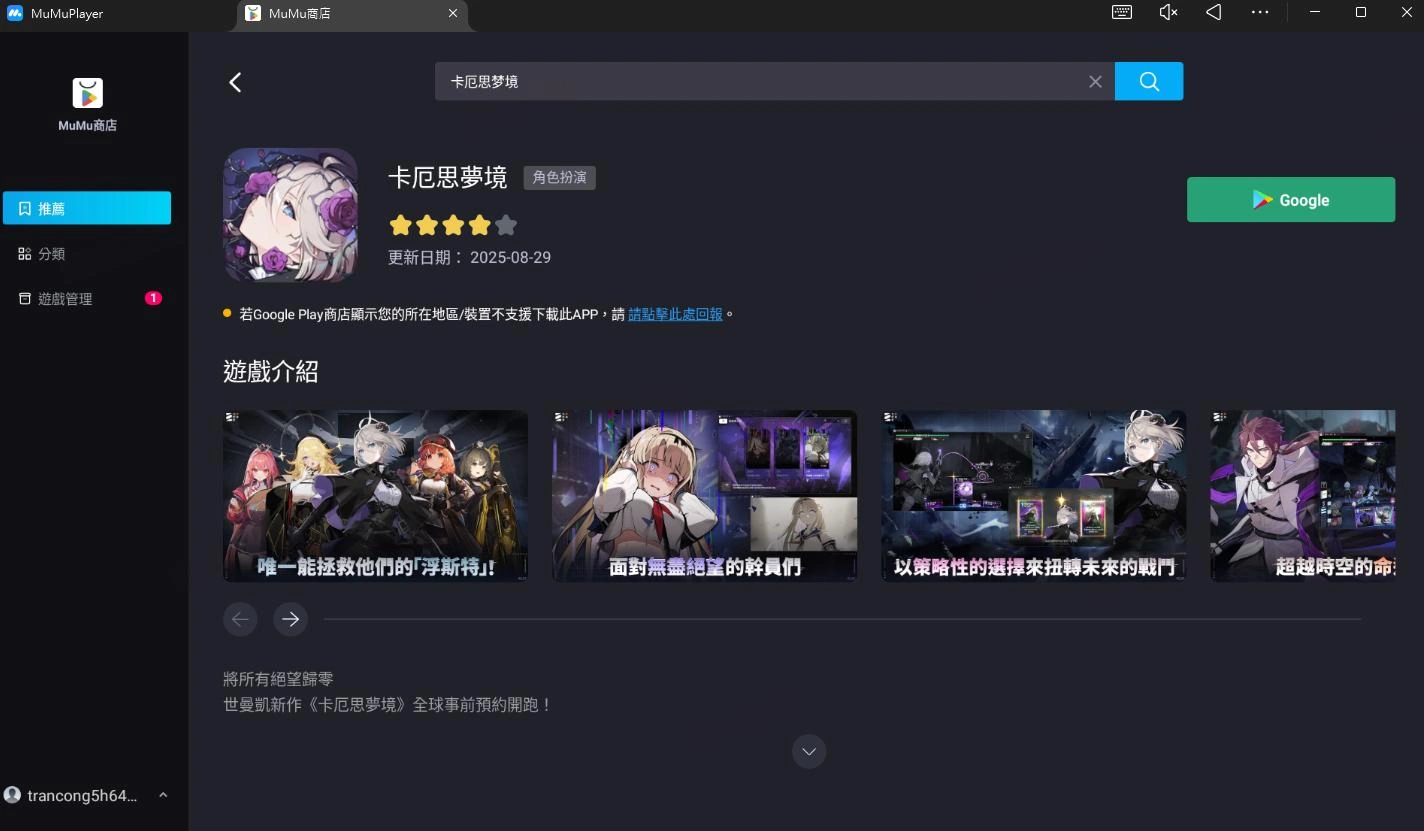Advance the screenshot carousel with the right arrow
The image size is (1424, 831).
290,619
